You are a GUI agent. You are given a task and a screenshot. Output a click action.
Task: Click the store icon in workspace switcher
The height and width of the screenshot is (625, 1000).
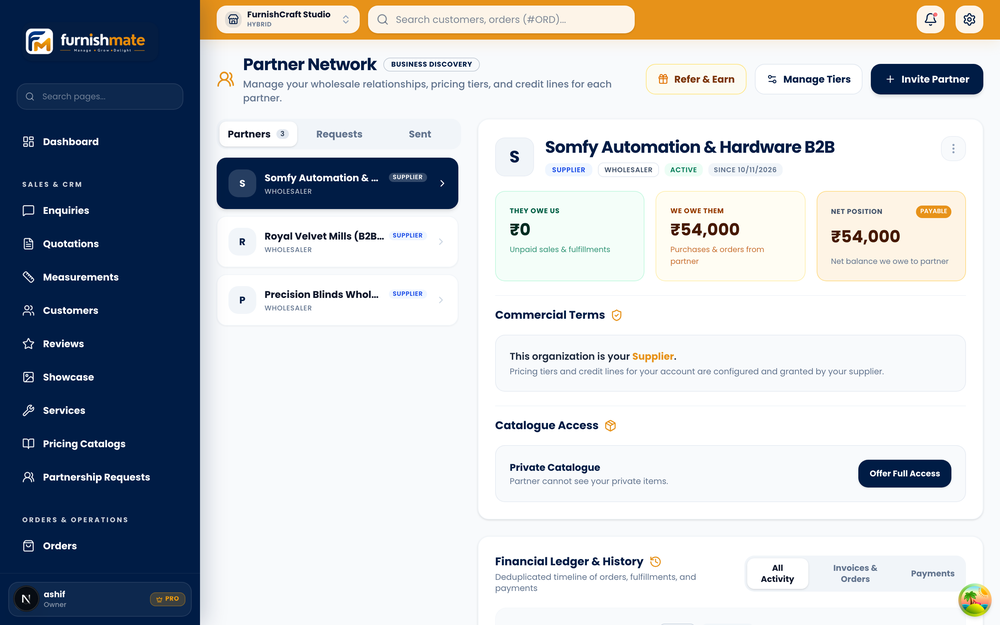233,19
